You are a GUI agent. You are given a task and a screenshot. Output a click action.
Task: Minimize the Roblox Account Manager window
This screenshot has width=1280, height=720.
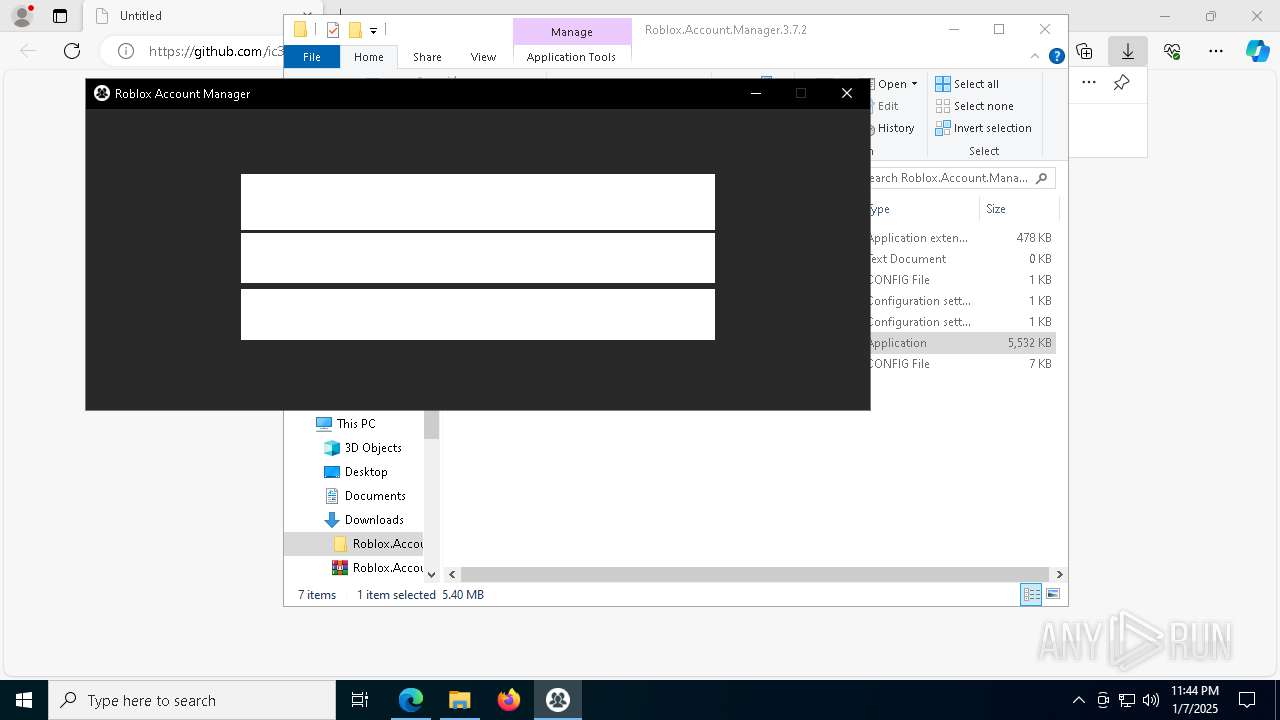[756, 93]
